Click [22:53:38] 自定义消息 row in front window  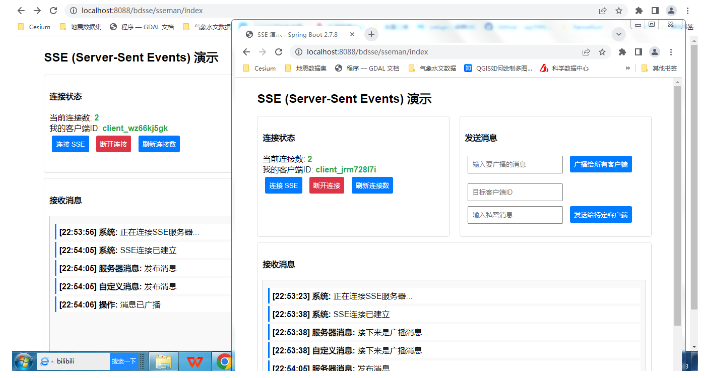[454, 351]
